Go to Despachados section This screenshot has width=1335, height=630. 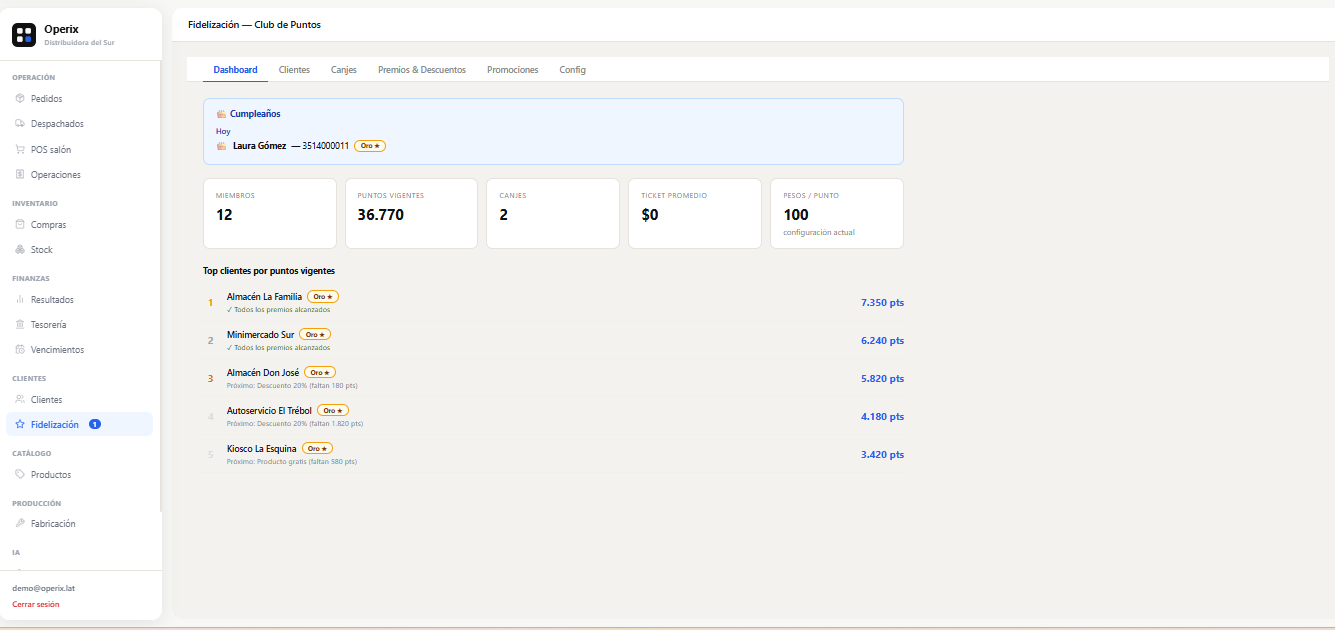80,123
